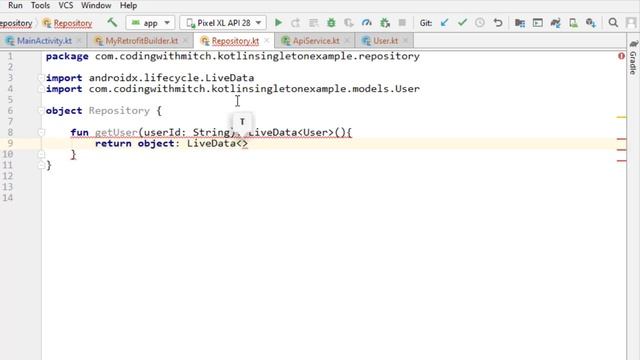The width and height of the screenshot is (640, 360).
Task: Click the user avatar icon in toolbar
Action: tap(631, 23)
